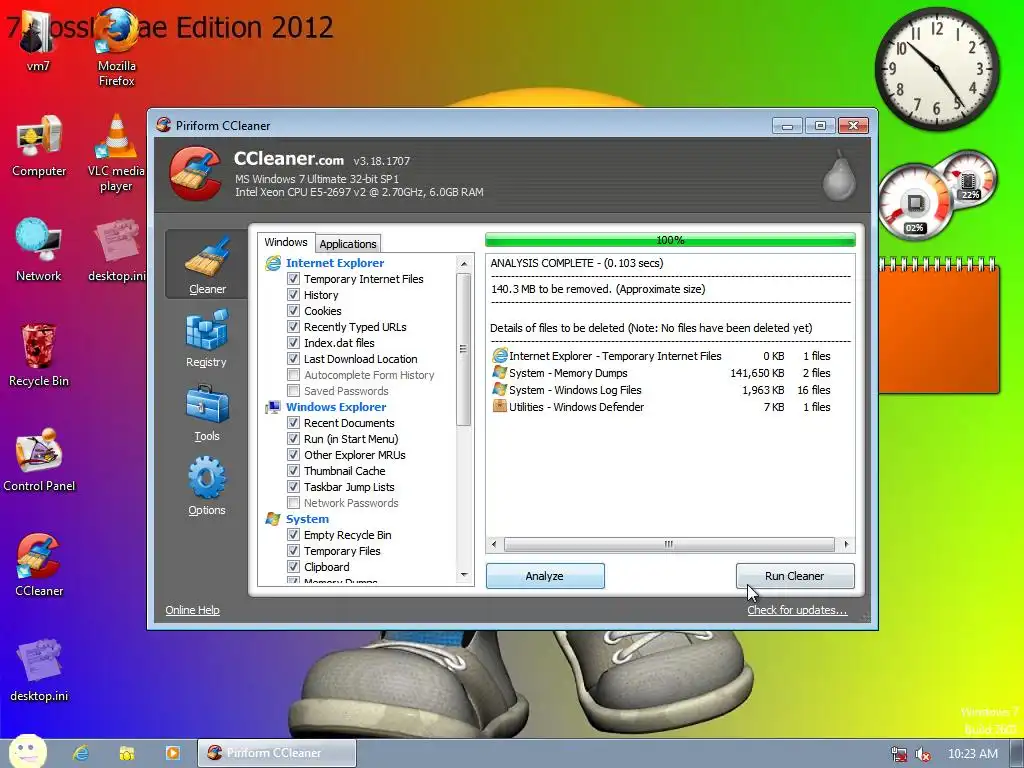
Task: Uncheck the Internet Explorer History checkbox
Action: pos(293,295)
